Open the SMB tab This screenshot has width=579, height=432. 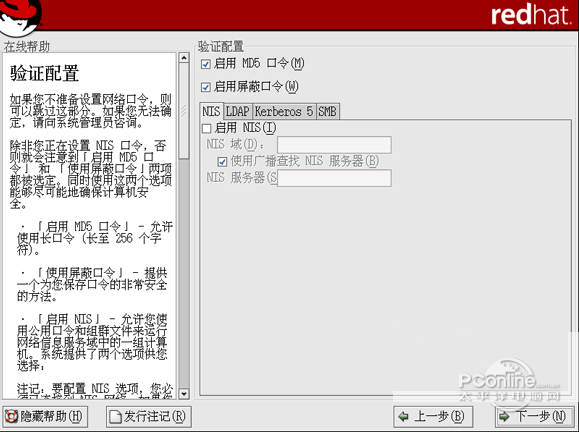tap(328, 112)
